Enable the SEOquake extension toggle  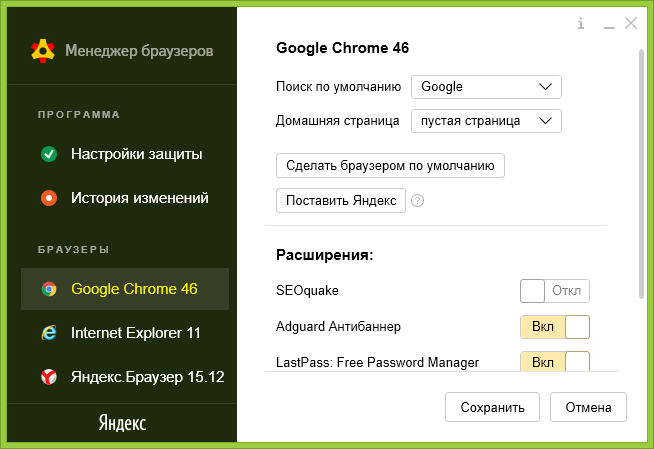[555, 291]
